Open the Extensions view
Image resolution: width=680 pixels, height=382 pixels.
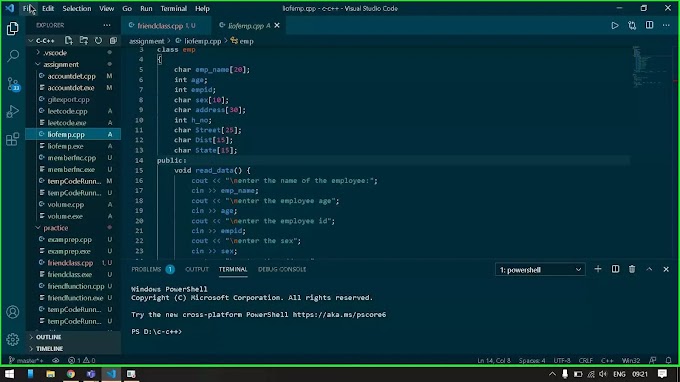point(13,139)
